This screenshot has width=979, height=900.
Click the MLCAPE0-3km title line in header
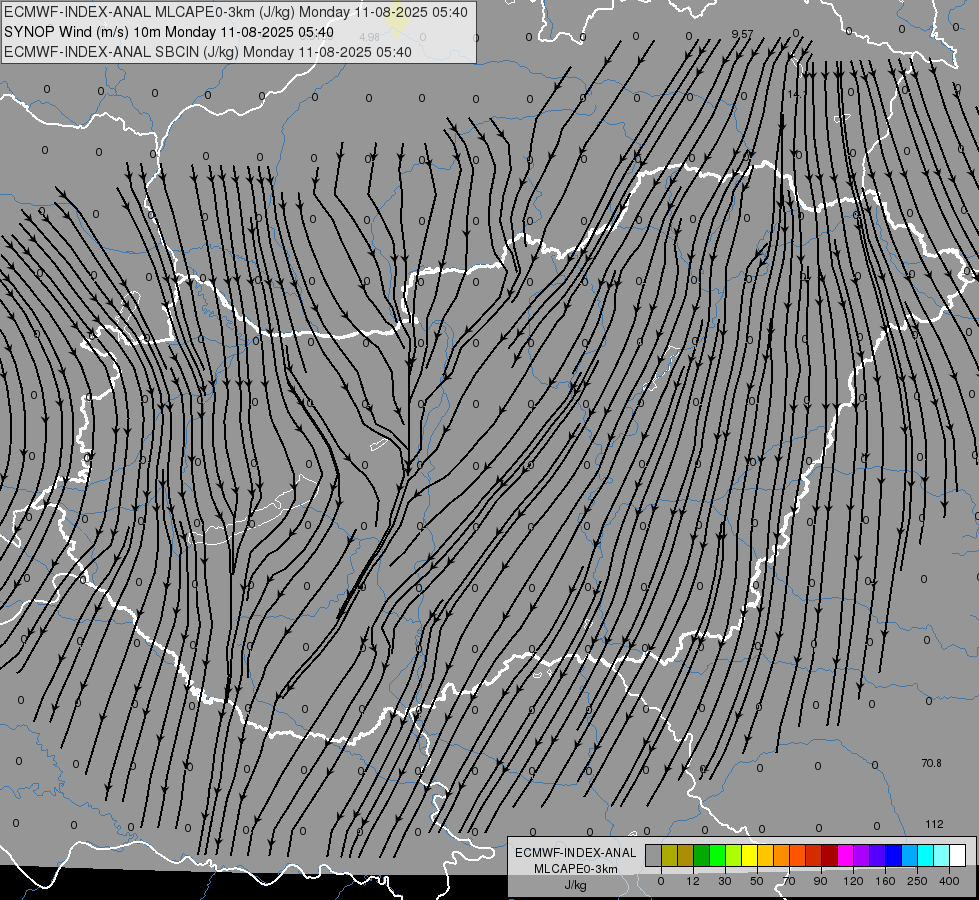tap(235, 12)
